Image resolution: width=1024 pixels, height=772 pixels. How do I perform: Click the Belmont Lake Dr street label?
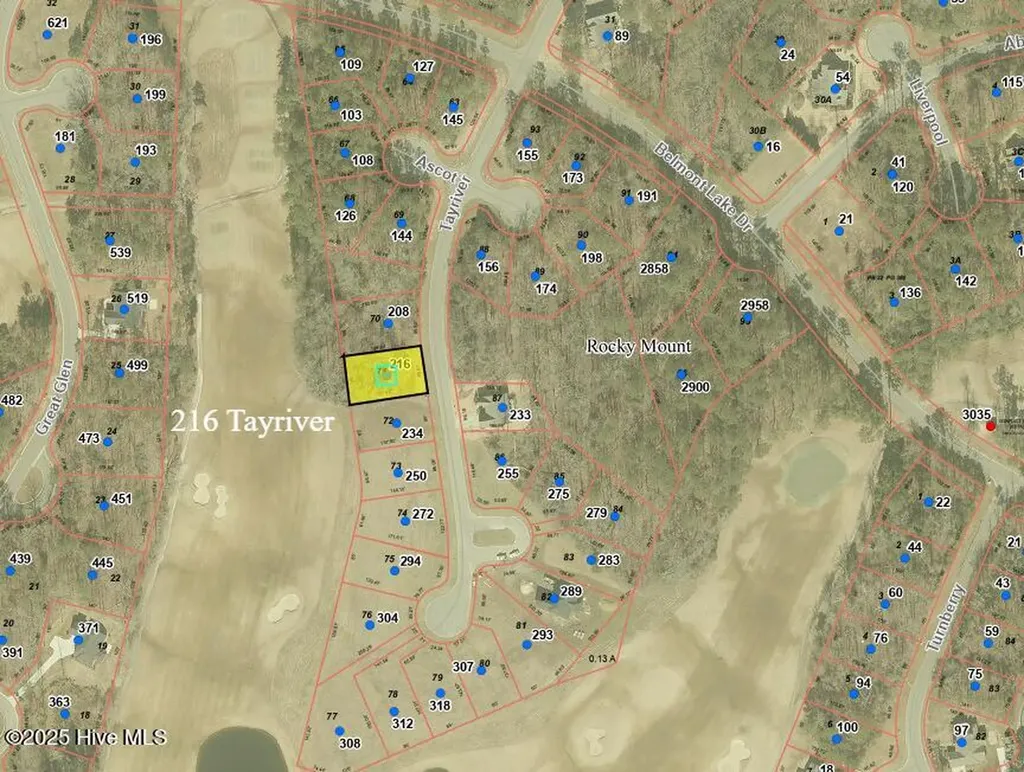704,186
